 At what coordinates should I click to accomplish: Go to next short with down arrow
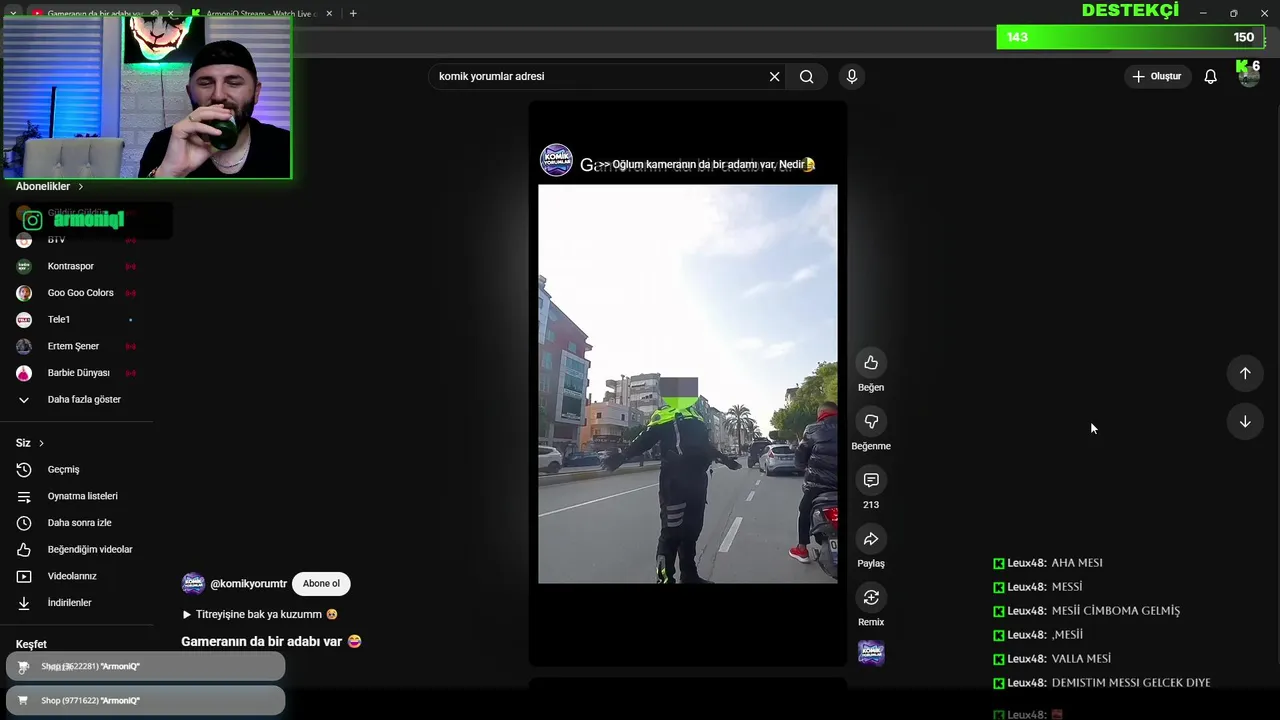[1245, 422]
